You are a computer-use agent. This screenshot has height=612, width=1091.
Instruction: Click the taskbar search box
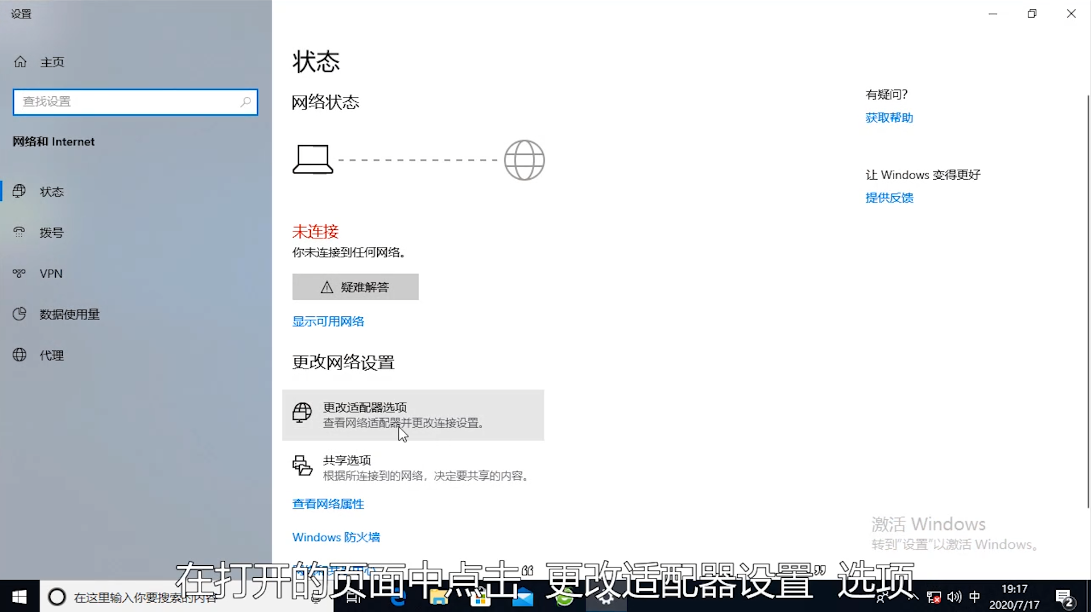point(140,597)
